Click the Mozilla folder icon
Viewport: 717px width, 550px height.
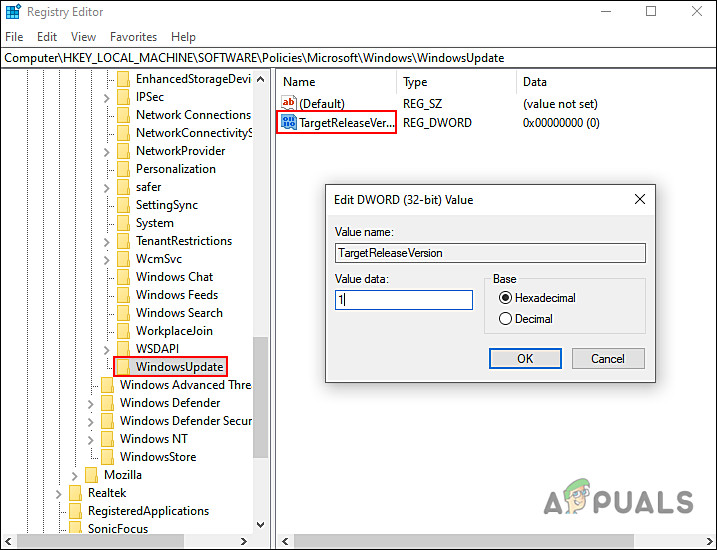(x=91, y=475)
